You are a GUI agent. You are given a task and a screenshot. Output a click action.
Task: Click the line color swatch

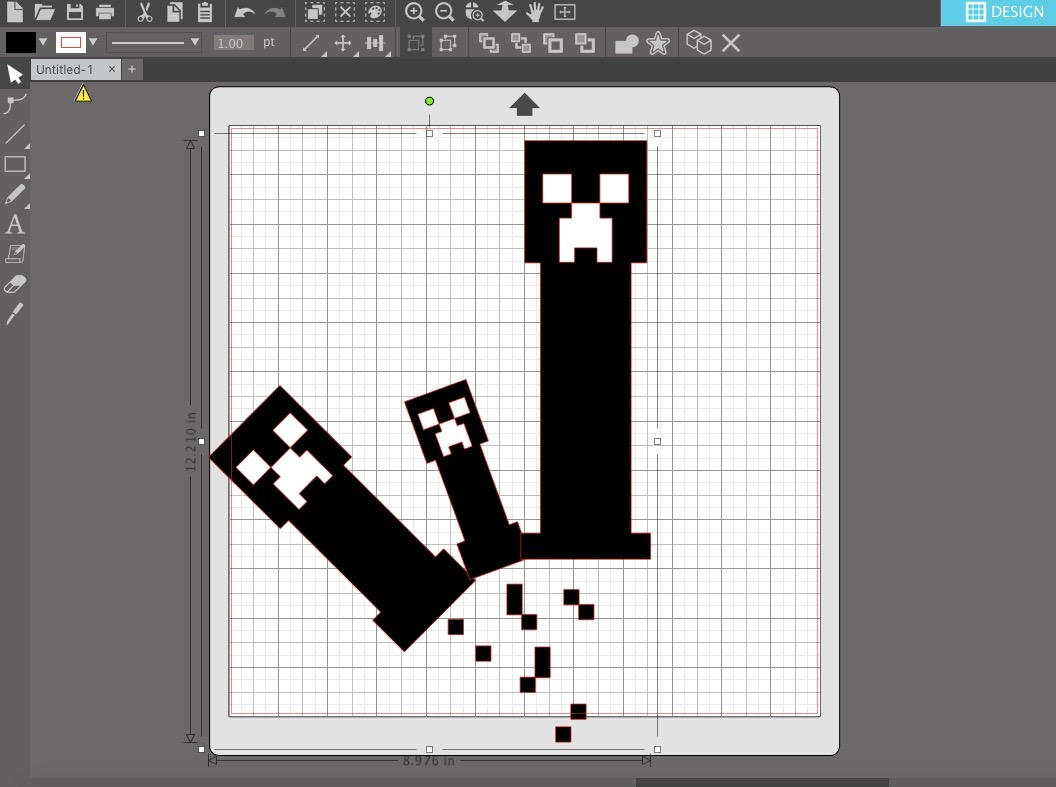(x=71, y=42)
